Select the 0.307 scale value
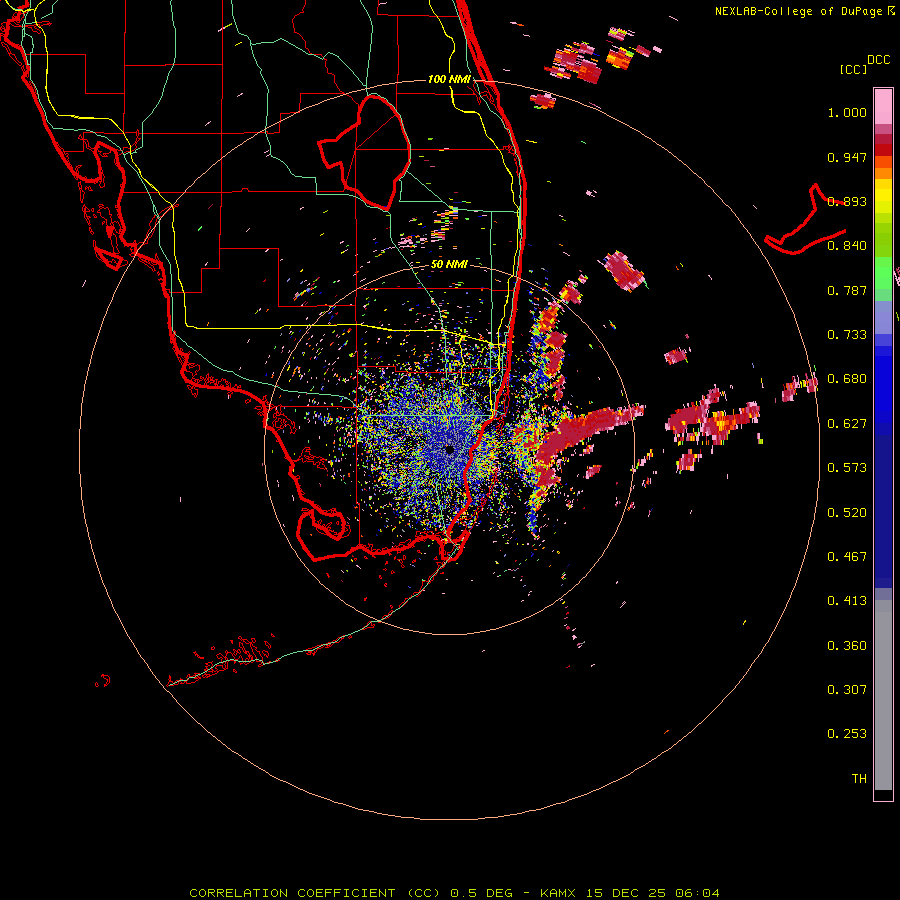This screenshot has width=900, height=900. pyautogui.click(x=847, y=690)
